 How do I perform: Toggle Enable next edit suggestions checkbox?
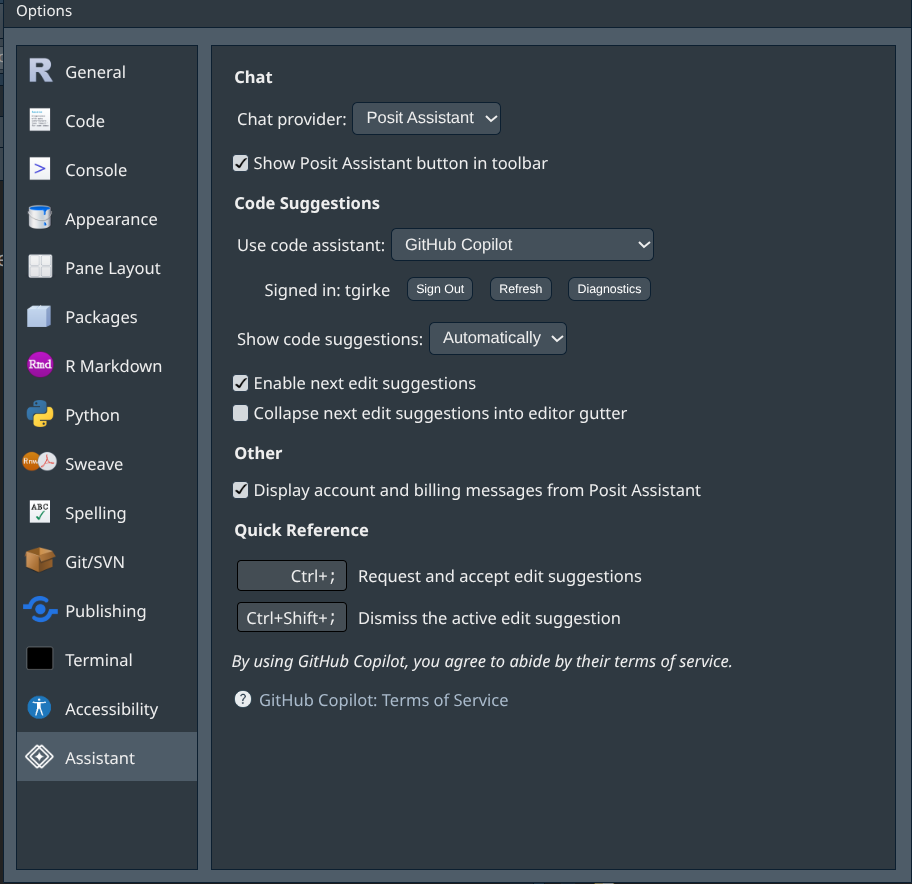coord(240,383)
